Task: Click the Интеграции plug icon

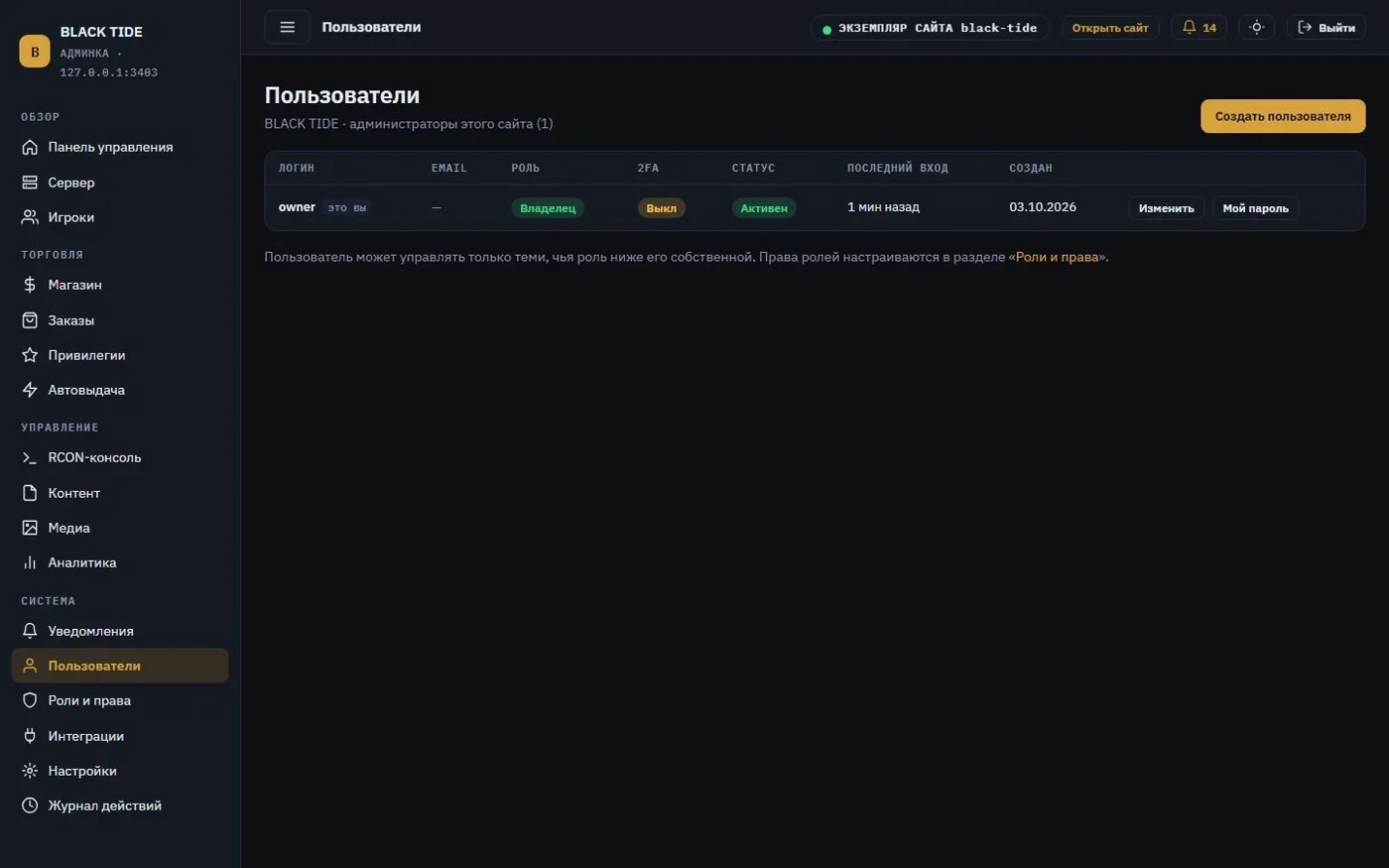Action: tap(30, 736)
